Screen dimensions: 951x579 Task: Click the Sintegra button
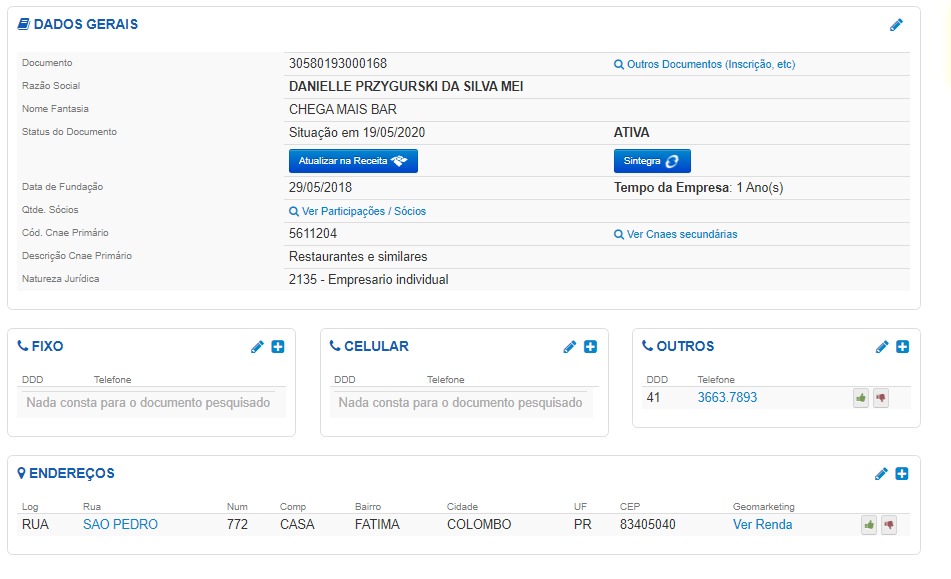[x=652, y=161]
